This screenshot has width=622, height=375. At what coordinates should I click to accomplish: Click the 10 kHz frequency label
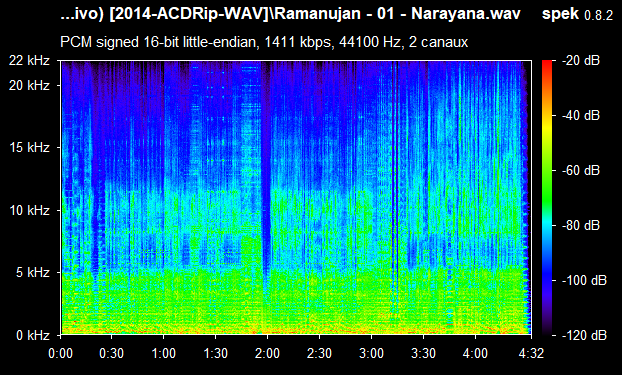(29, 210)
